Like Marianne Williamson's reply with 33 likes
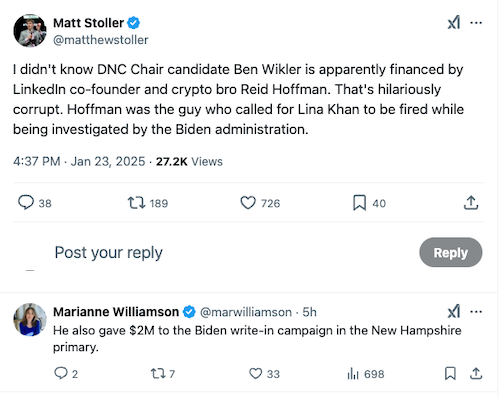This screenshot has width=500, height=398. [256, 374]
